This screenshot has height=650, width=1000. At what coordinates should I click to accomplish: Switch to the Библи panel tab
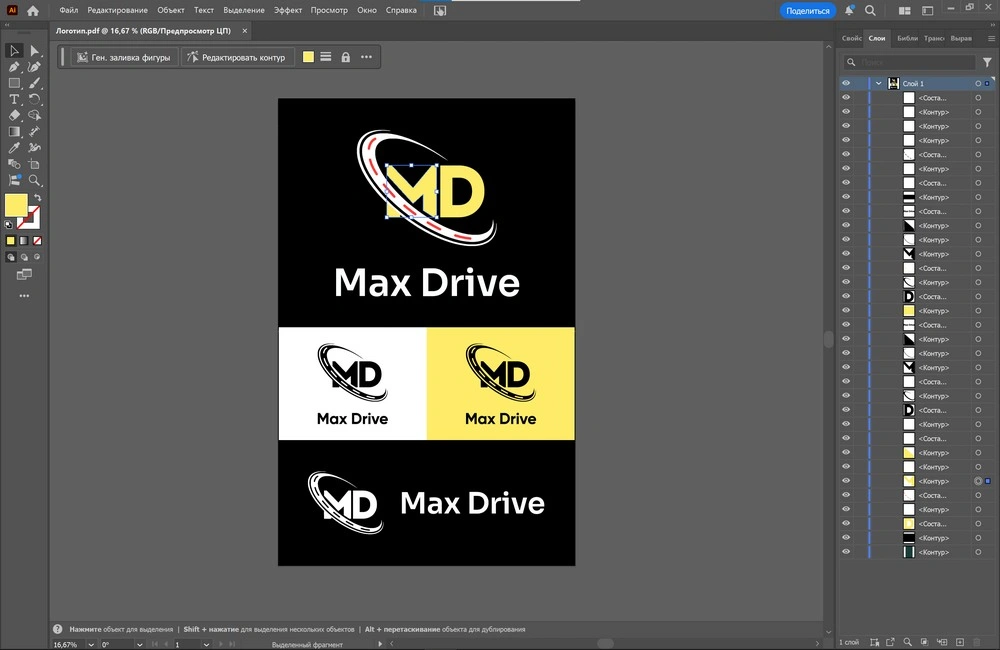coord(907,38)
